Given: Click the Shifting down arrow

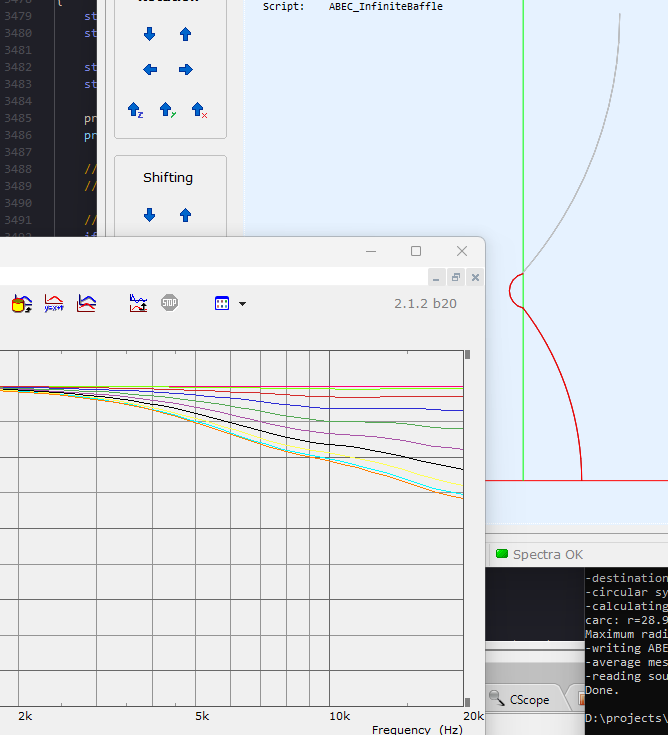Looking at the screenshot, I should point(150,215).
